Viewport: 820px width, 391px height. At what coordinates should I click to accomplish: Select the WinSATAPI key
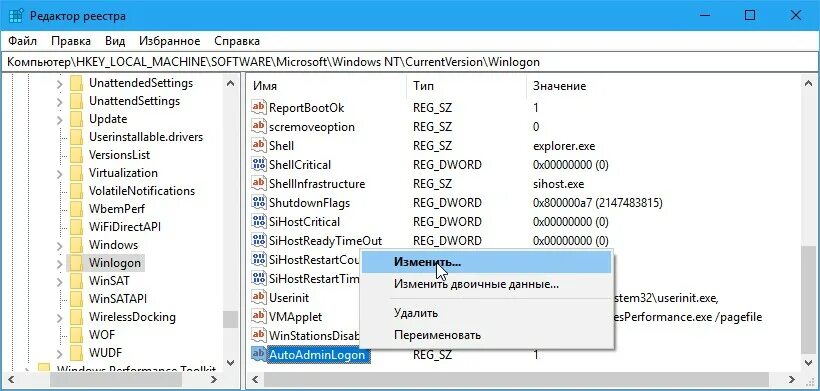pyautogui.click(x=118, y=299)
